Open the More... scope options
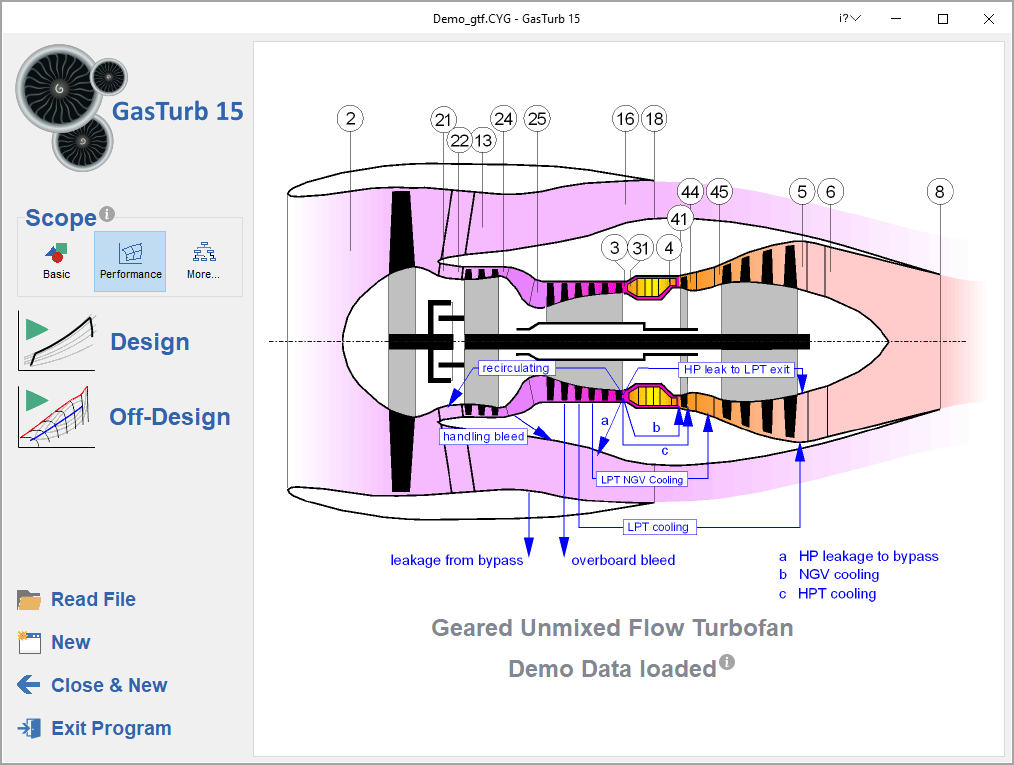 203,260
